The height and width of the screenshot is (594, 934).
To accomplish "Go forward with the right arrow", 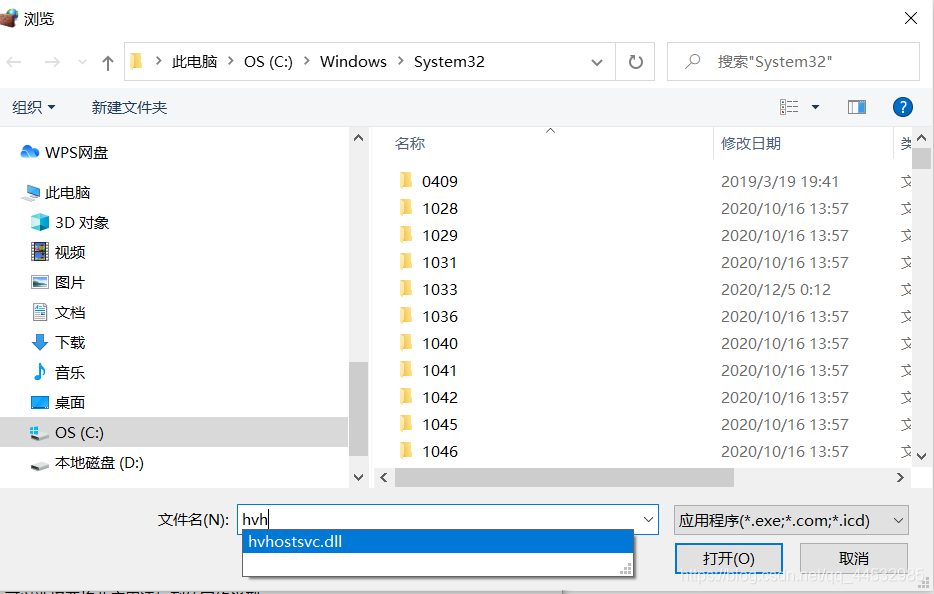I will [52, 62].
